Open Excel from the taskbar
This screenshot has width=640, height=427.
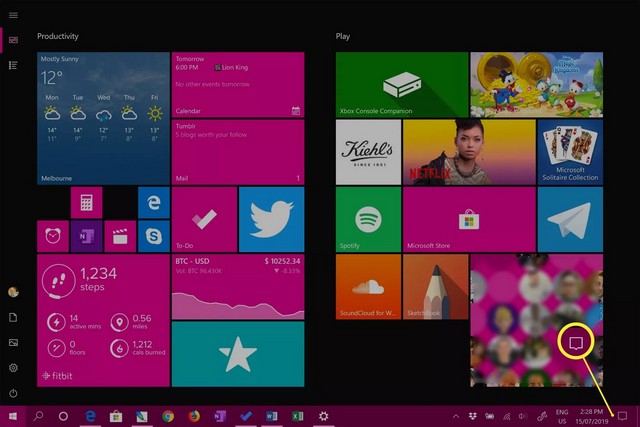(x=298, y=416)
